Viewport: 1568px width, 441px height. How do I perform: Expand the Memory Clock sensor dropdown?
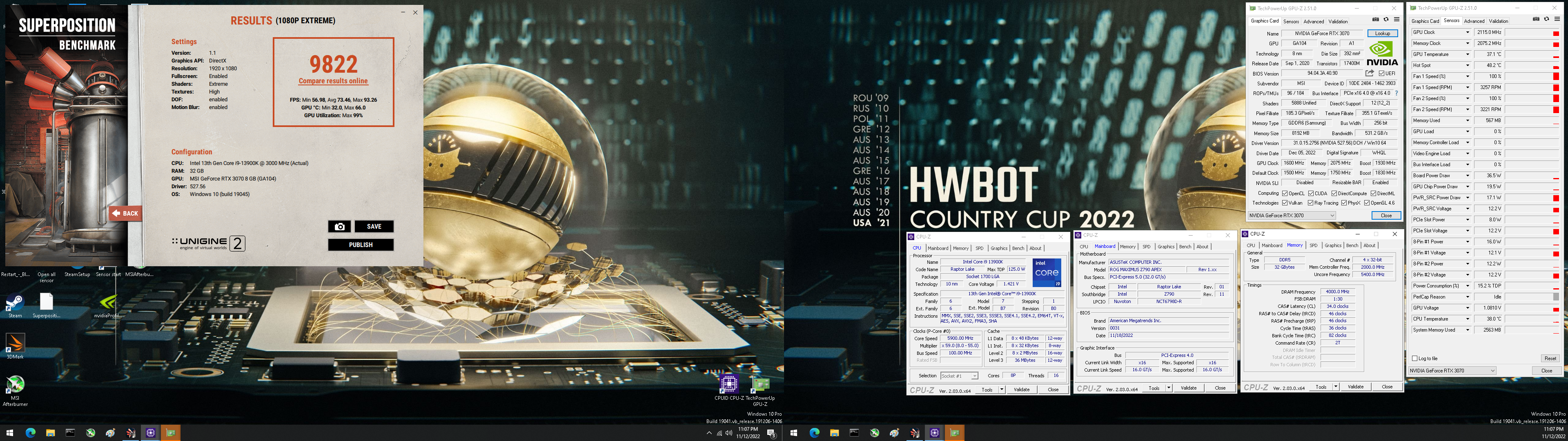[x=1467, y=43]
